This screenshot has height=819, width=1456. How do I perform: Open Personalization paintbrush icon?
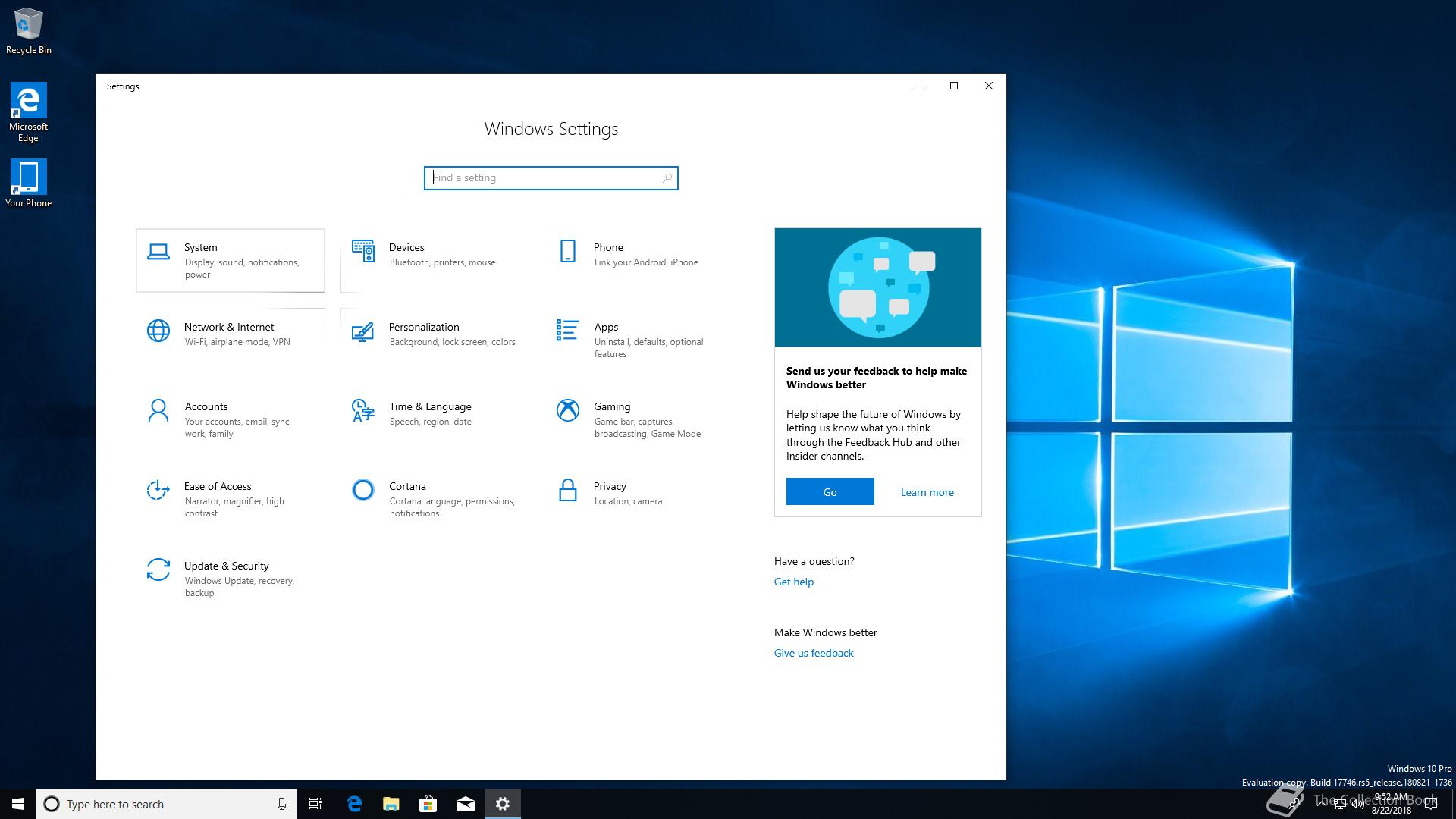(363, 331)
